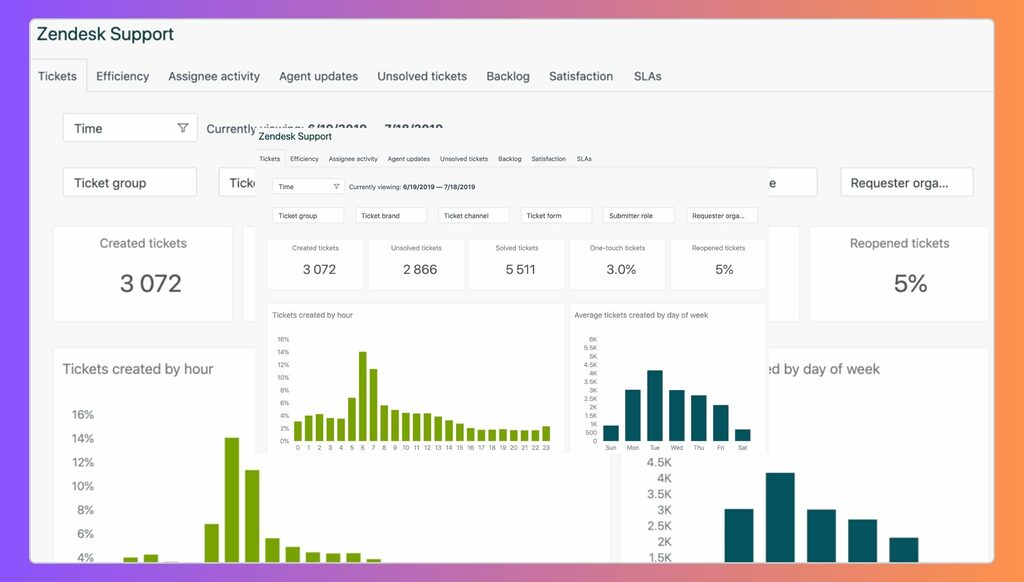This screenshot has width=1024, height=582.
Task: Click the Created tickets card in the small overlay
Action: 315,264
